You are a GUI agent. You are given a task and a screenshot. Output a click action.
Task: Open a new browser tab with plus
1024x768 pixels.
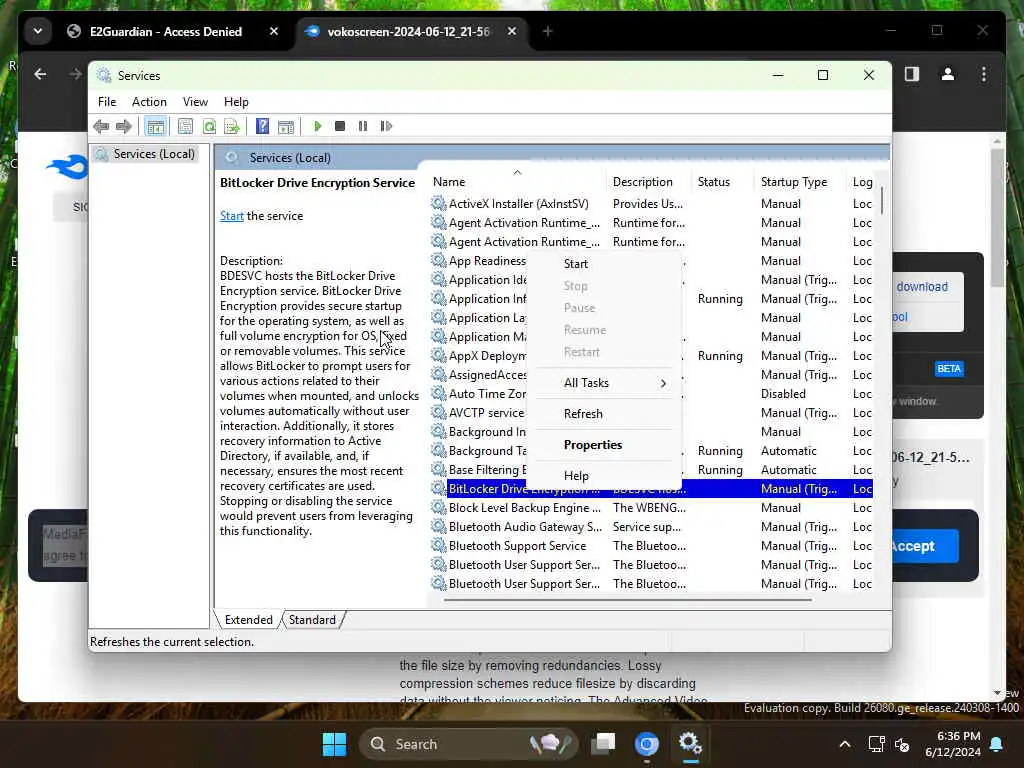point(547,31)
